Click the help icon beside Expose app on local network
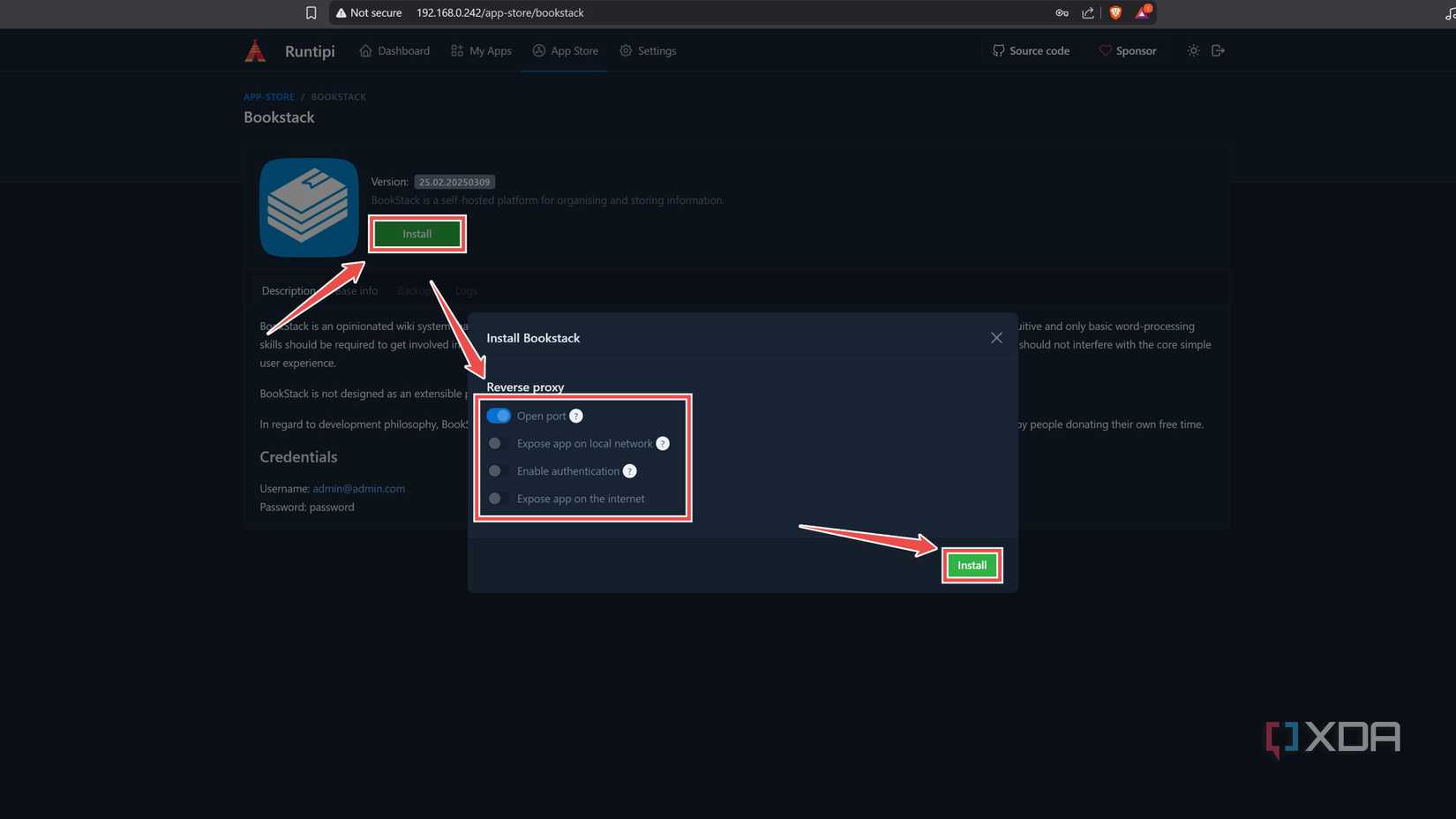Image resolution: width=1456 pixels, height=819 pixels. (x=663, y=443)
